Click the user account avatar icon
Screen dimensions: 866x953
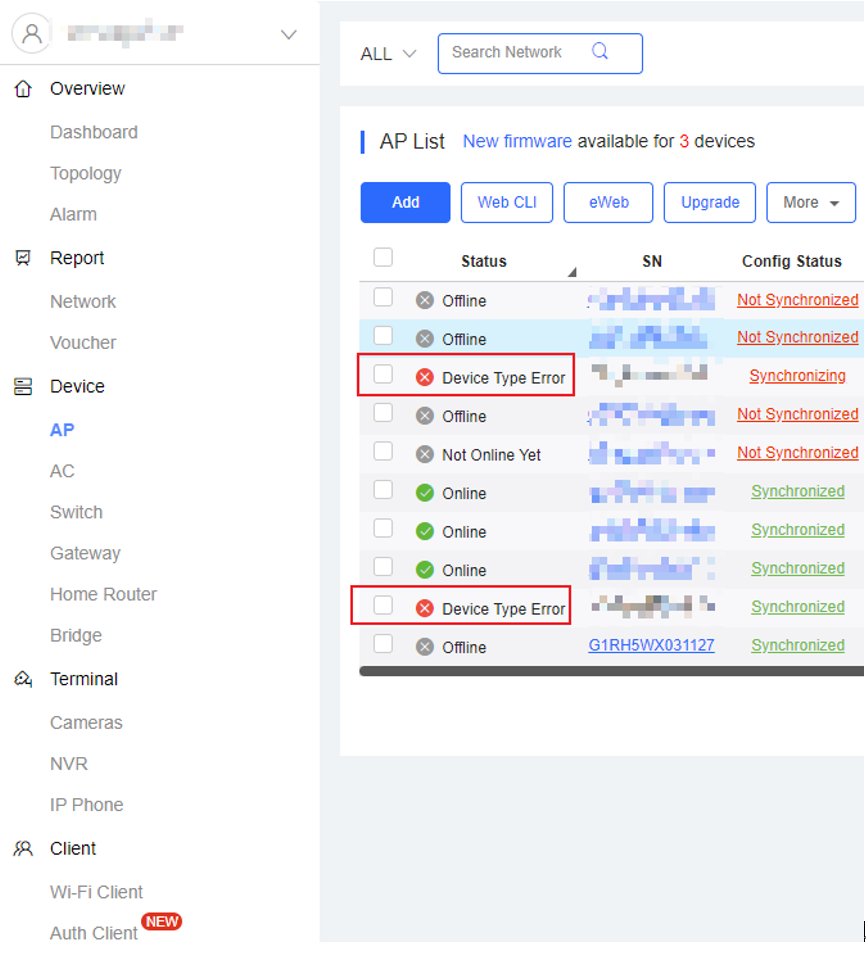click(x=32, y=33)
